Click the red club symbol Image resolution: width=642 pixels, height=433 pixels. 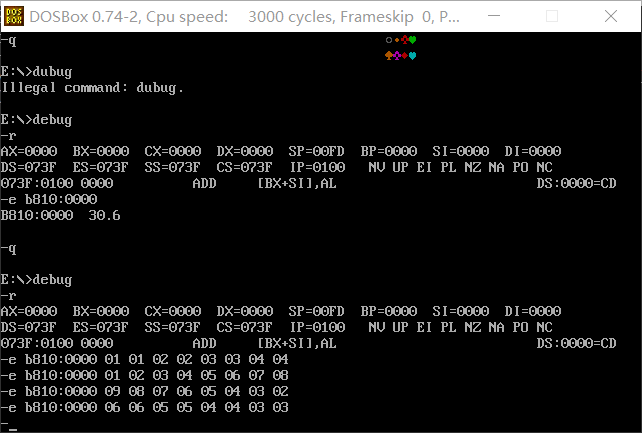(x=405, y=40)
